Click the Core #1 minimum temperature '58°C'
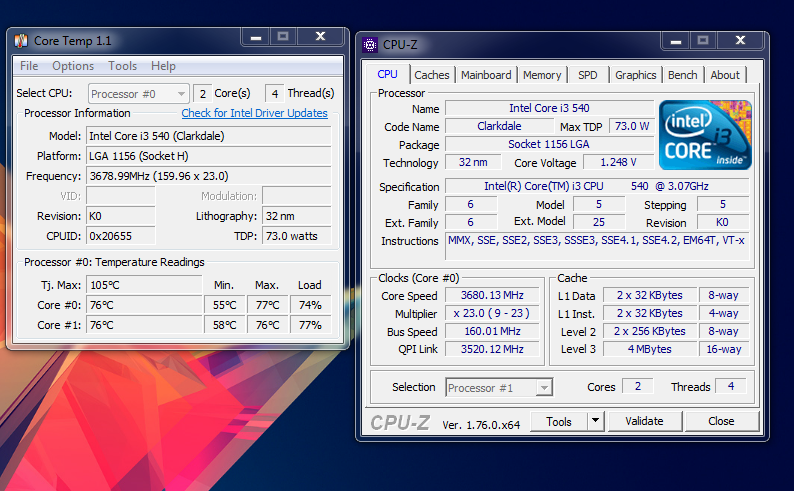Image resolution: width=794 pixels, height=491 pixels. click(x=225, y=325)
